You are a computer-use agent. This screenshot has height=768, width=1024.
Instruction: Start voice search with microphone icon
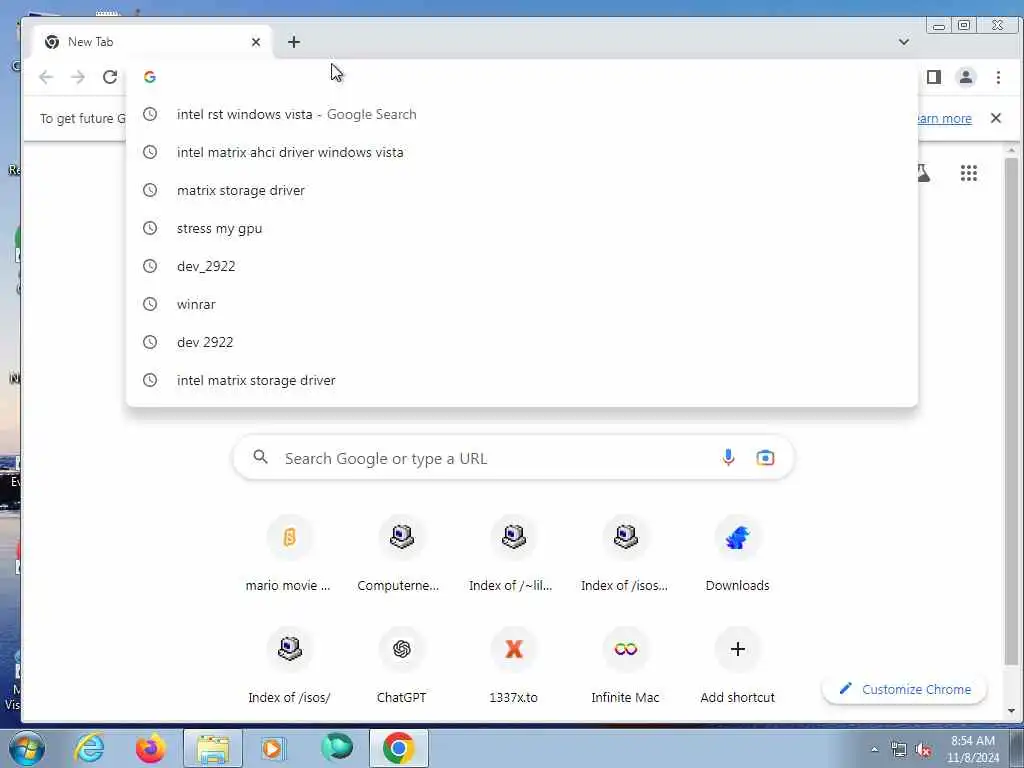point(728,457)
